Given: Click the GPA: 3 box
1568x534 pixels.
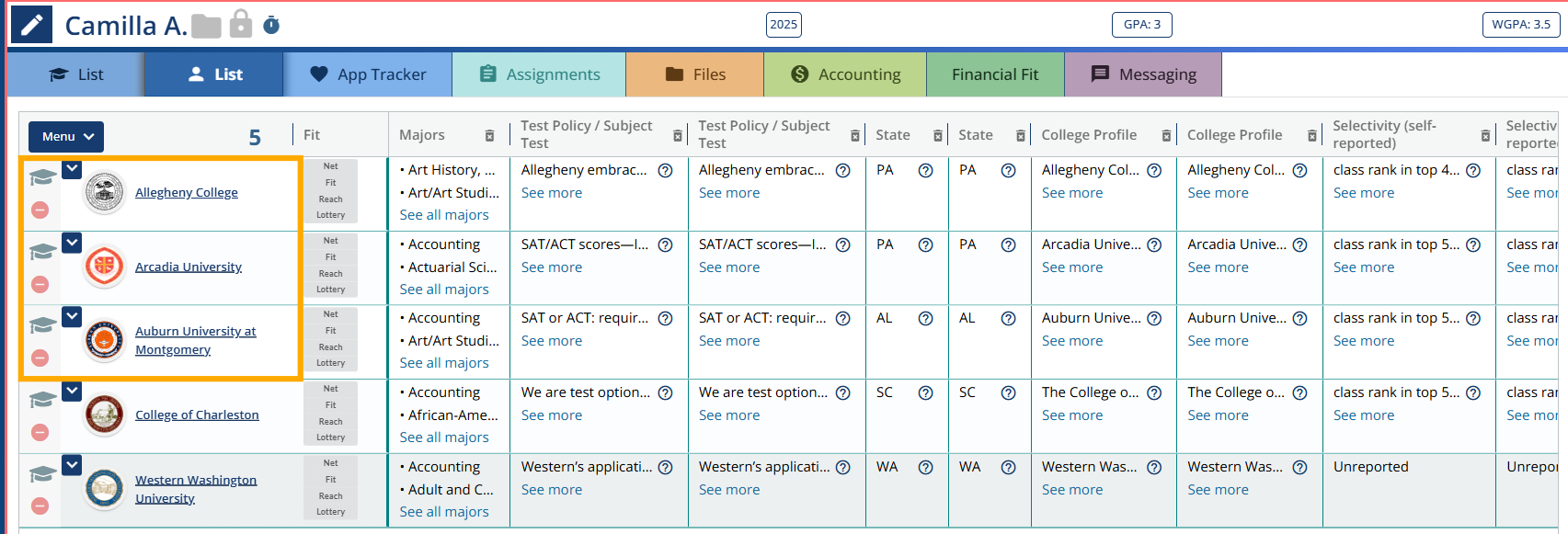Looking at the screenshot, I should (1142, 25).
